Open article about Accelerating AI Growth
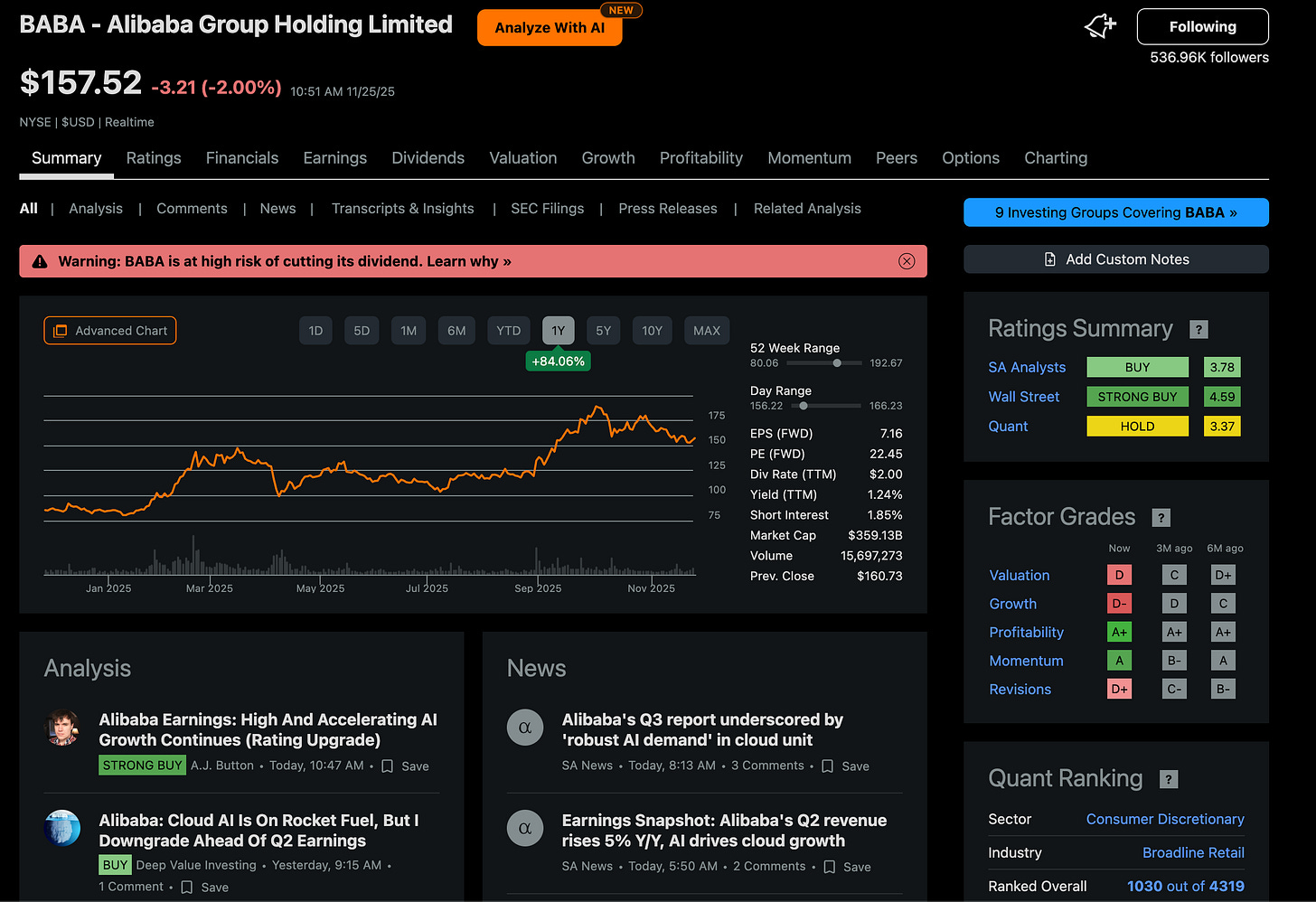 pos(268,730)
